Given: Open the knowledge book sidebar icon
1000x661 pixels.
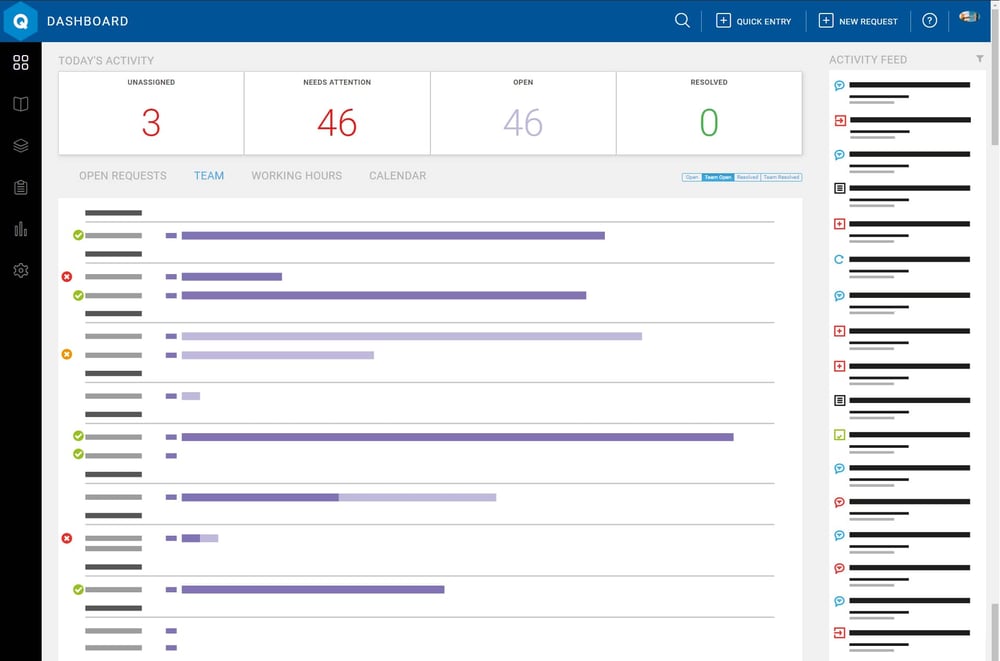Looking at the screenshot, I should click(x=20, y=103).
